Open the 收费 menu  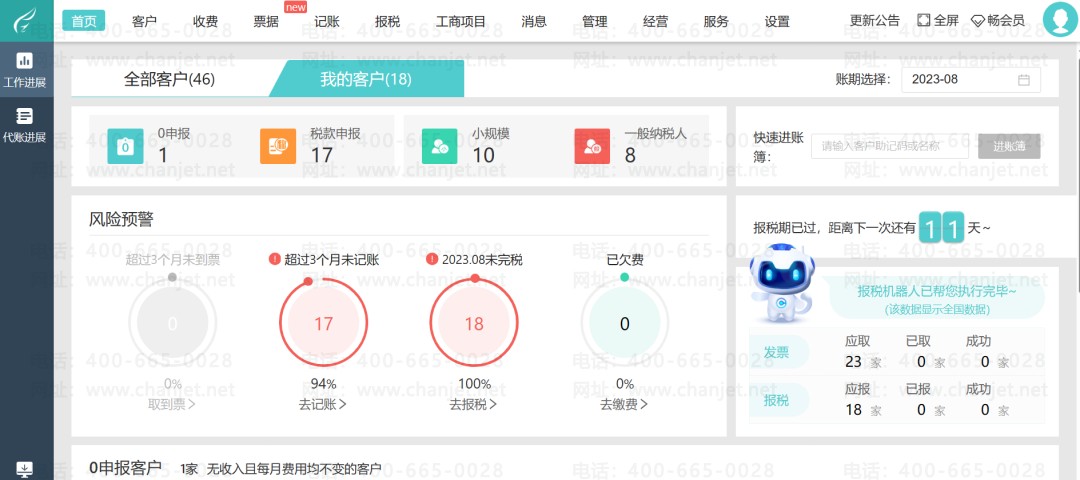click(x=205, y=21)
